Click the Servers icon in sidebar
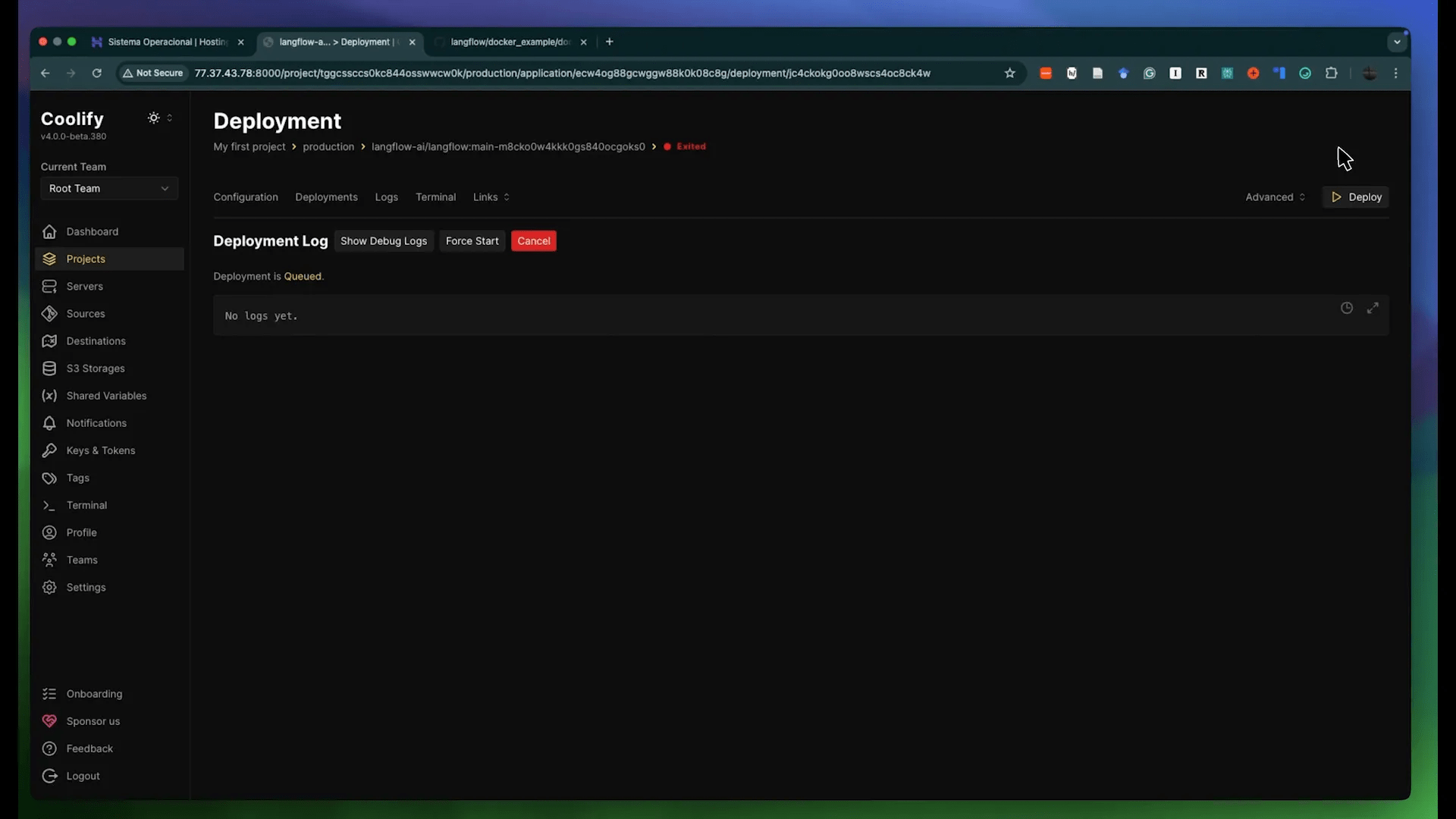Screen dimensions: 1456x819 pos(49,286)
